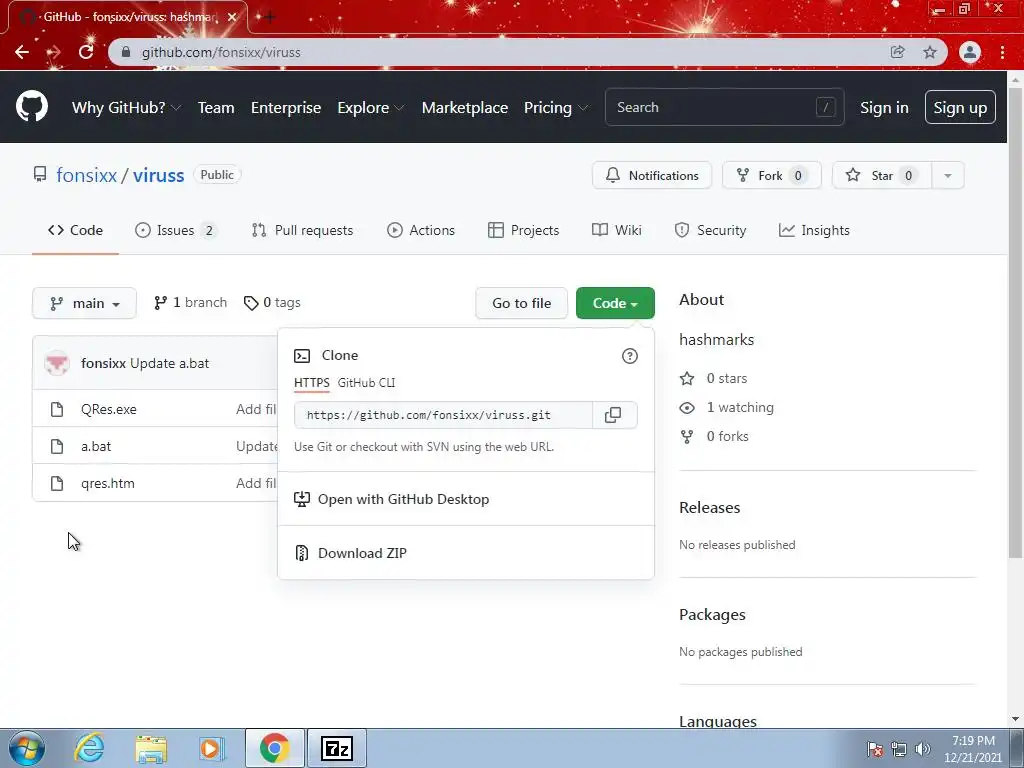1024x768 pixels.
Task: Open the Wiki tab
Action: (616, 231)
